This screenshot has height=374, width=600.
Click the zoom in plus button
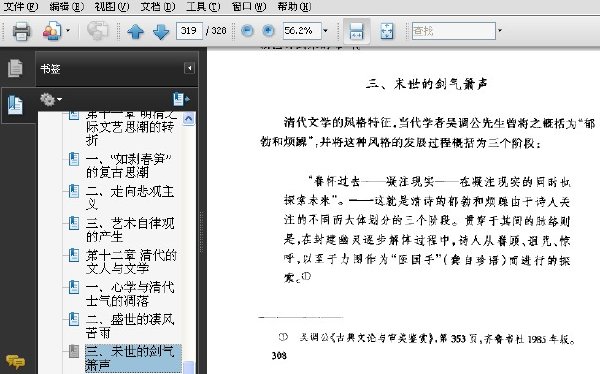pos(268,31)
